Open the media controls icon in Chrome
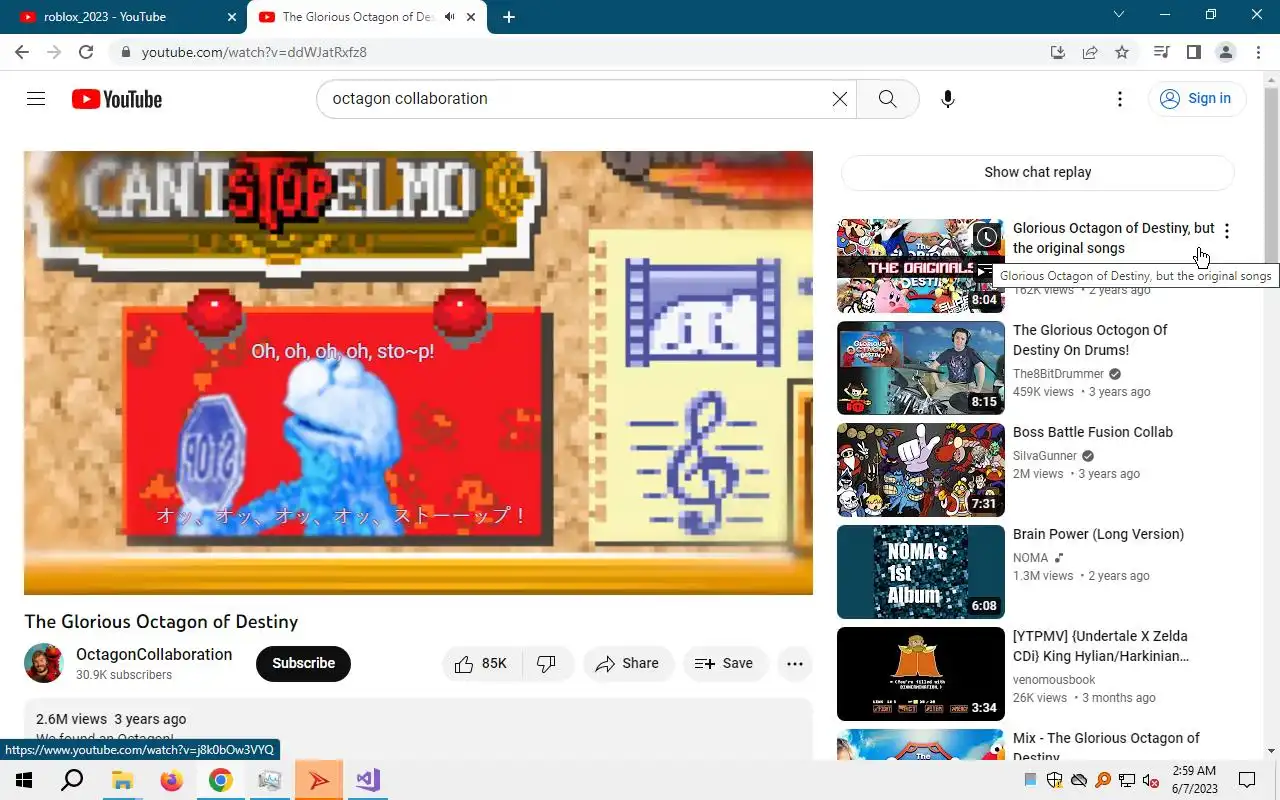The width and height of the screenshot is (1280, 800). [1161, 52]
